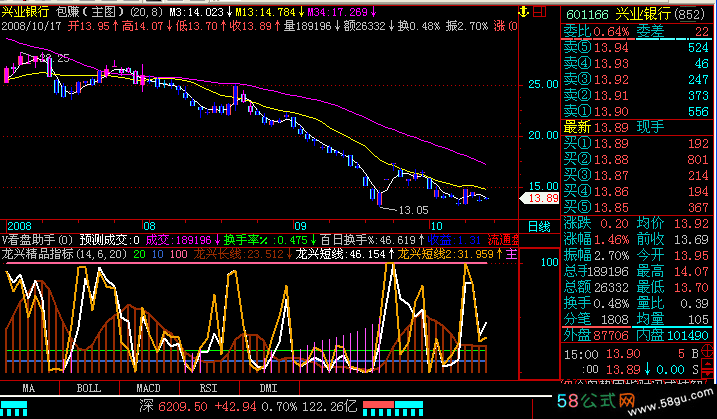
Task: Select the 买③ 13.87 order row
Action: point(636,176)
